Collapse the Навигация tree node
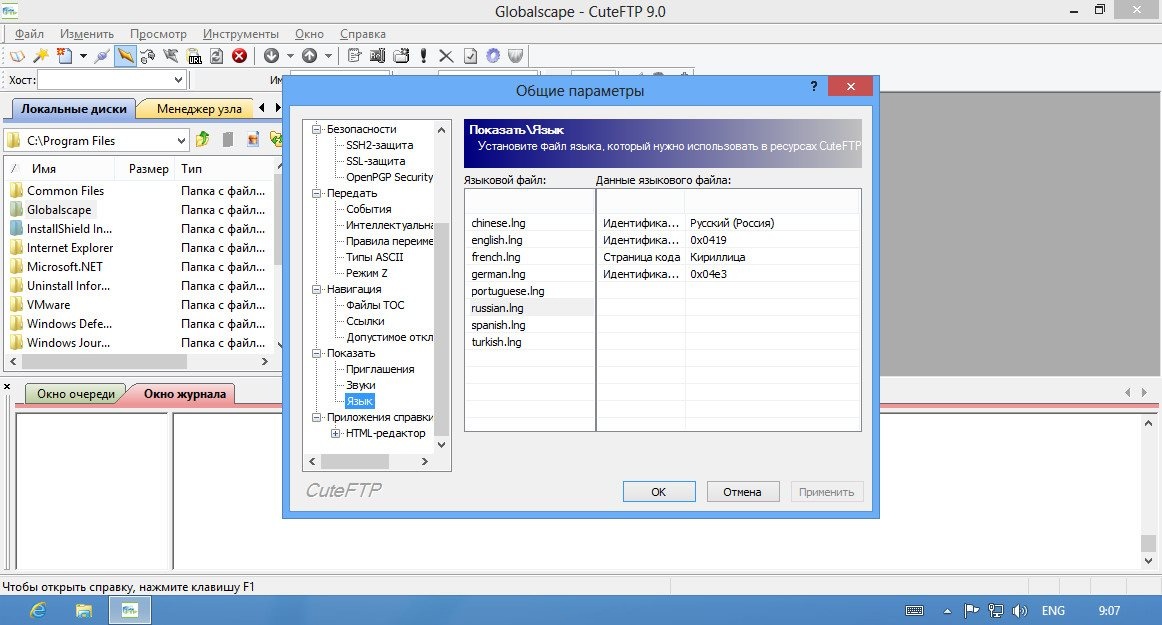1162x625 pixels. [316, 289]
